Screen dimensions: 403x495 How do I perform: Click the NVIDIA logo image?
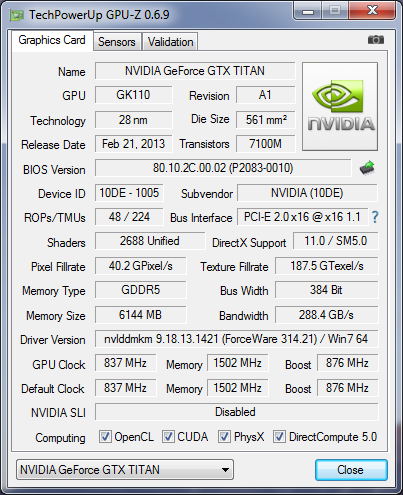340,106
